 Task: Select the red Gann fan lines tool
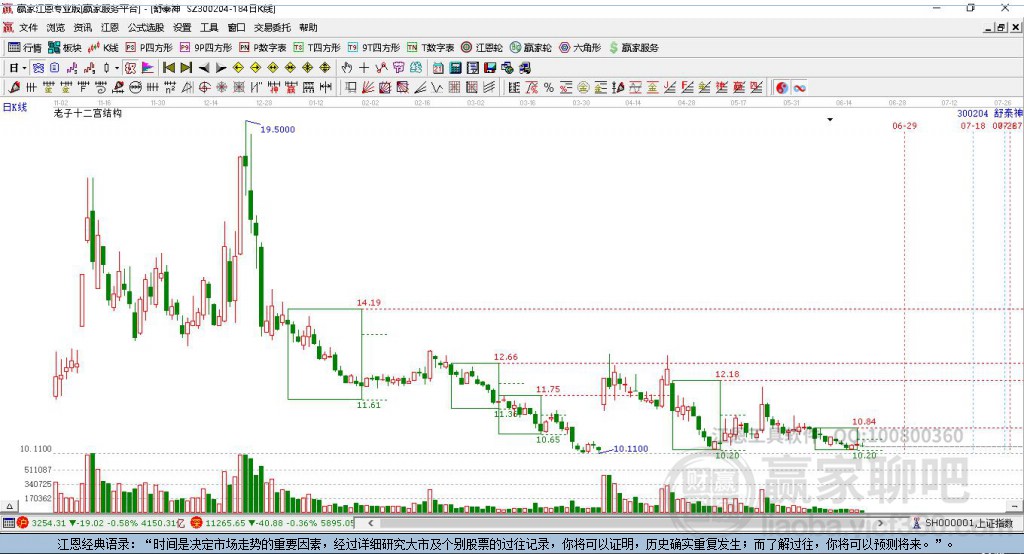pyautogui.click(x=368, y=88)
